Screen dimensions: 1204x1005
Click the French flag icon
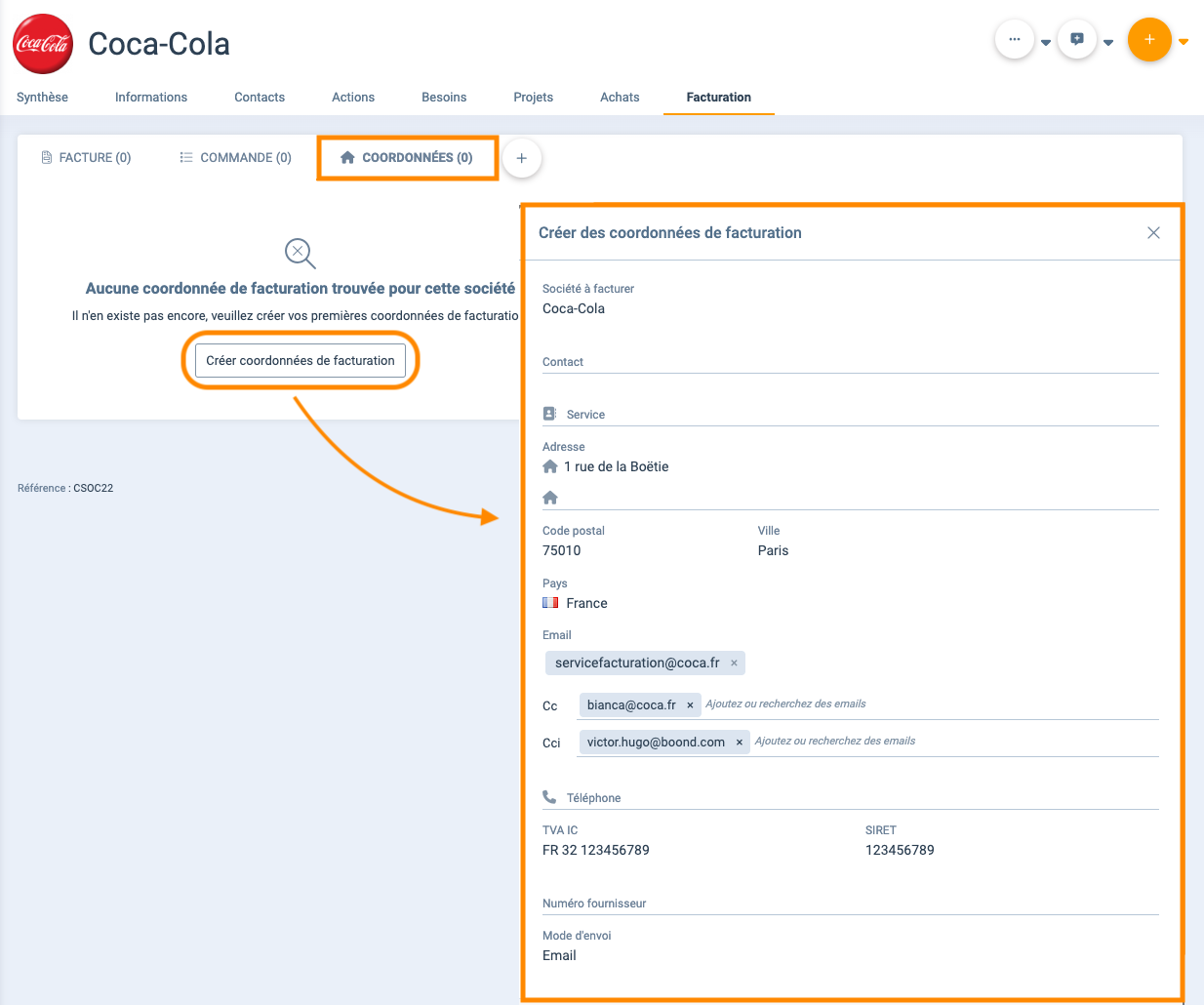(x=550, y=603)
